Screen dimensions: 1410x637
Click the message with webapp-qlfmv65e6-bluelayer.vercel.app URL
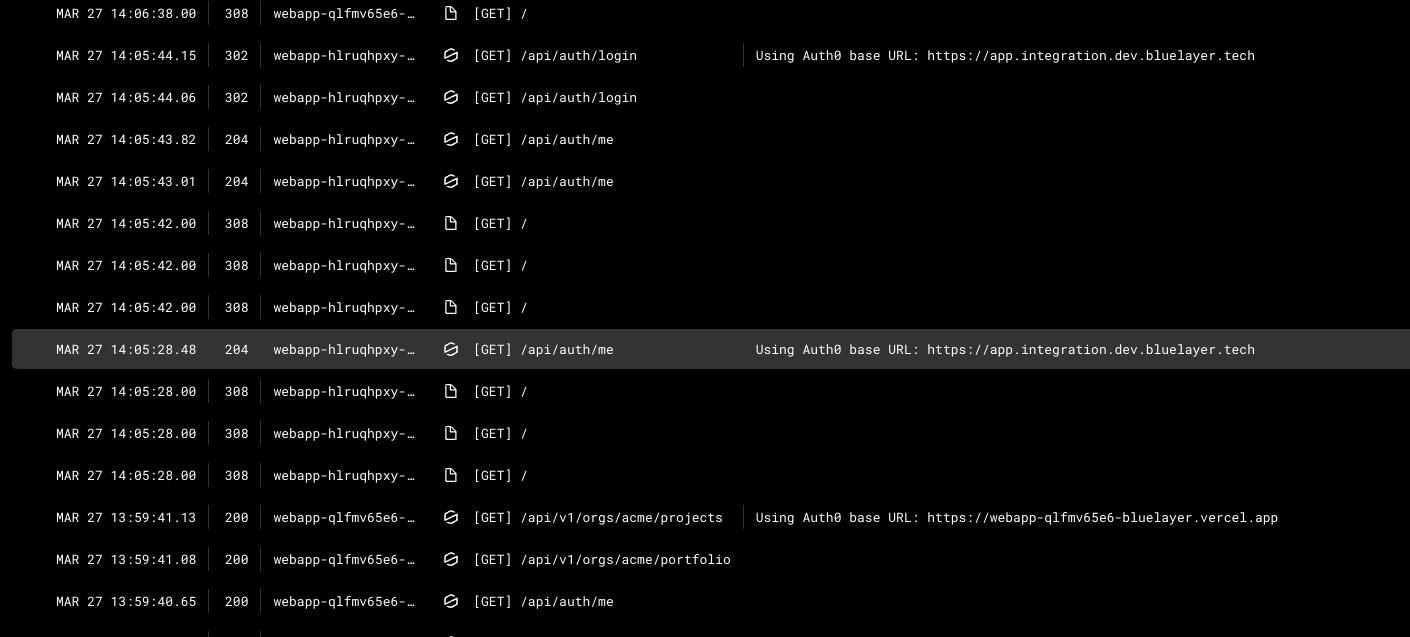pyautogui.click(x=1017, y=518)
